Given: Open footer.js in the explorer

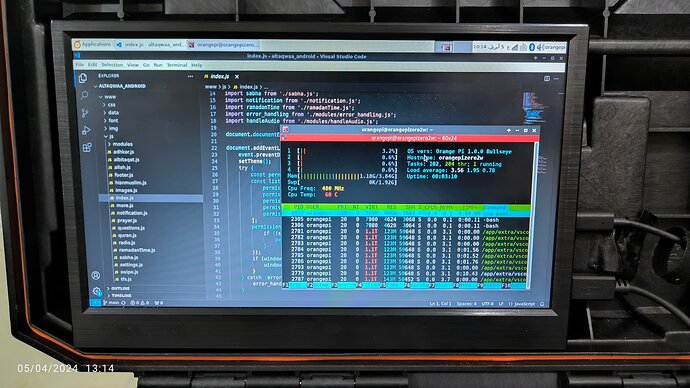Looking at the screenshot, I should point(122,175).
